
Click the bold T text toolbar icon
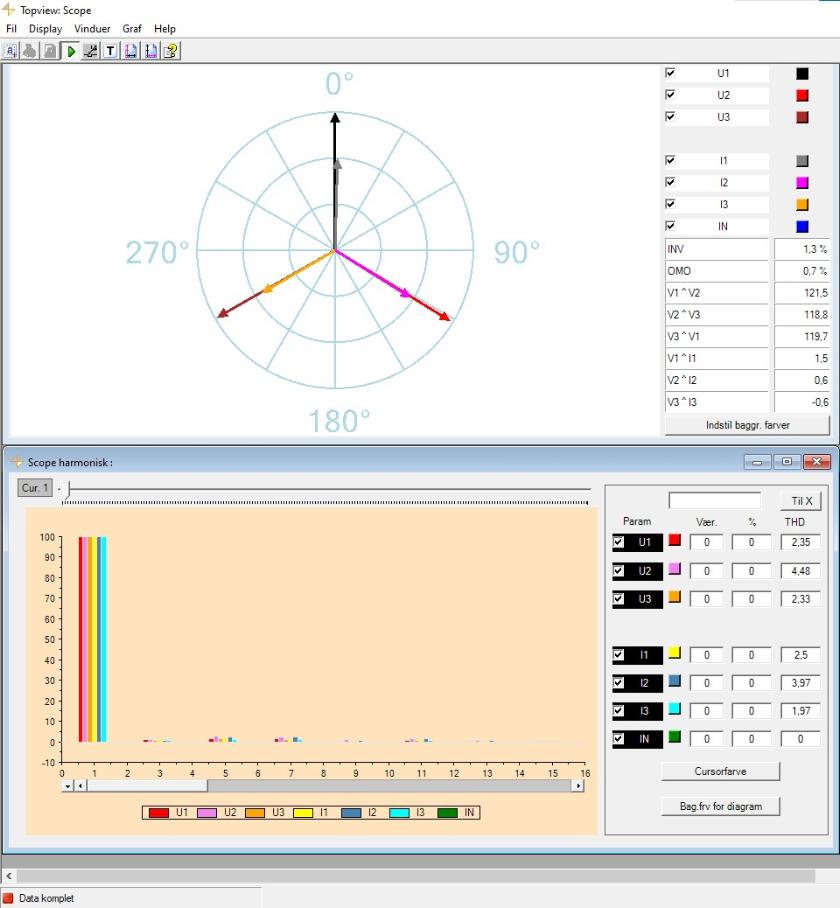tap(111, 51)
